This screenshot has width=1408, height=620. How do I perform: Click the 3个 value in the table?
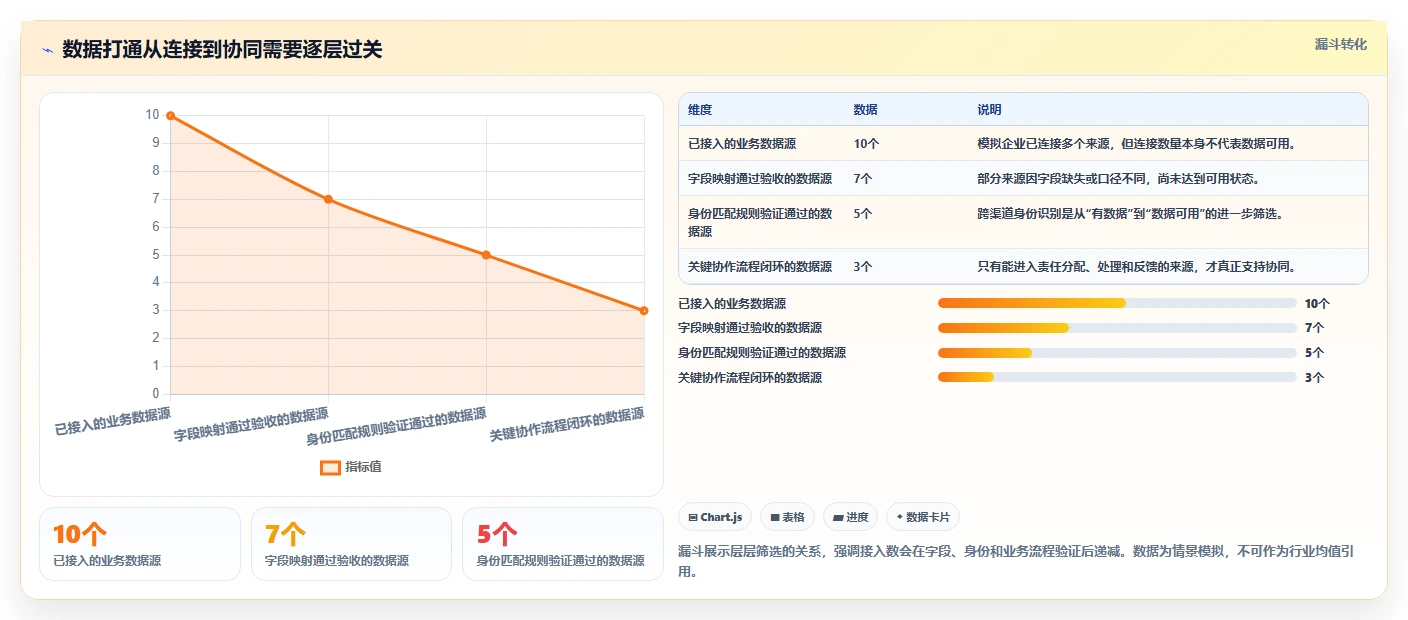tap(863, 267)
